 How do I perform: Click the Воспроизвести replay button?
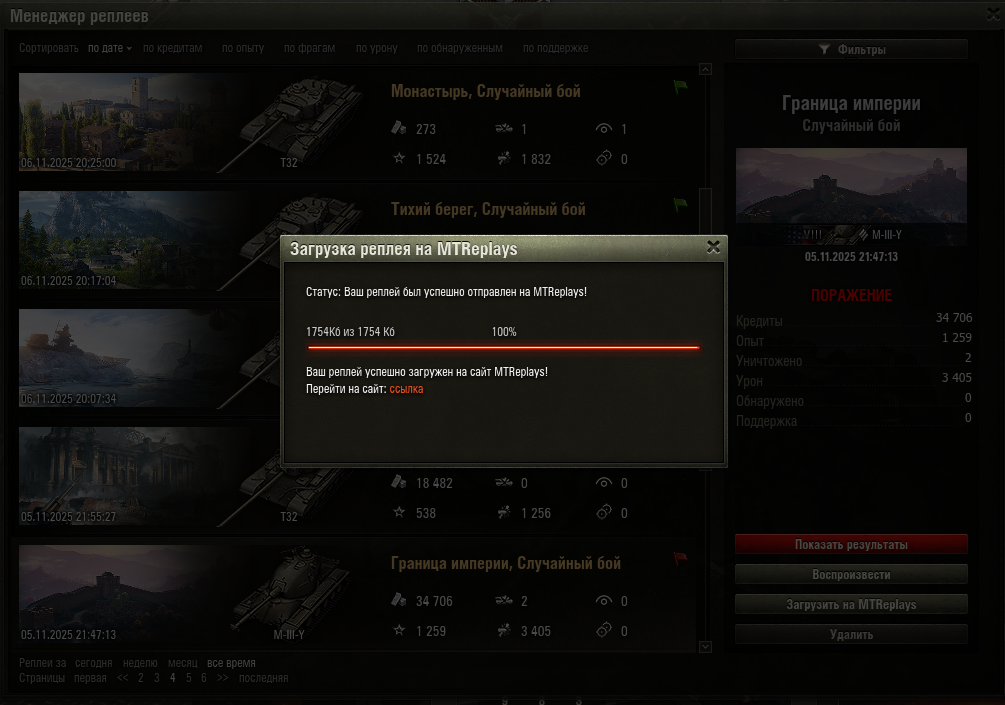click(851, 574)
